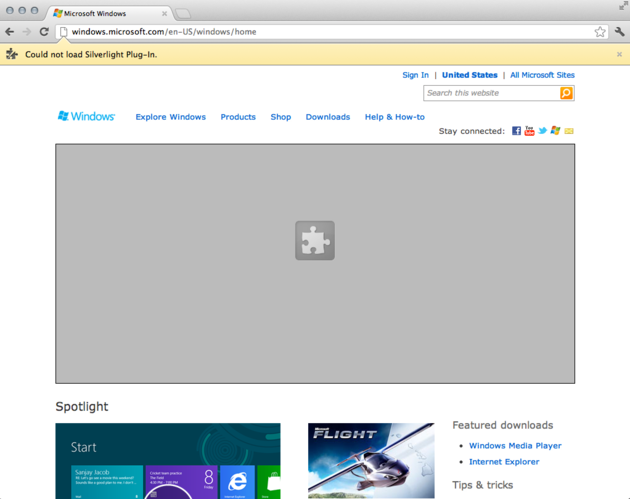Close the Microsoft Windows tab
This screenshot has height=499, width=630.
coord(164,14)
